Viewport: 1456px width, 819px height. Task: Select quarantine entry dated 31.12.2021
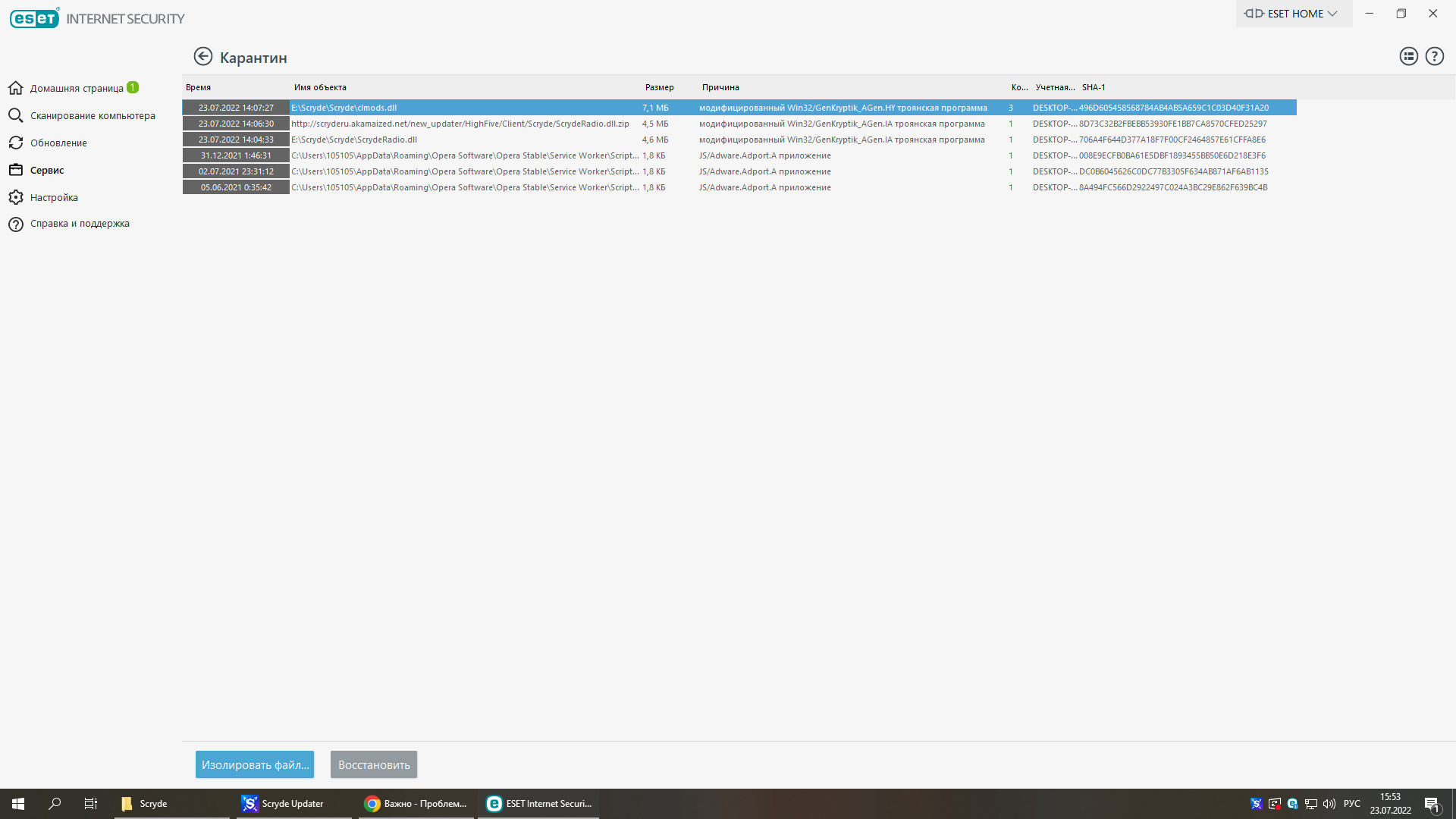tap(236, 155)
